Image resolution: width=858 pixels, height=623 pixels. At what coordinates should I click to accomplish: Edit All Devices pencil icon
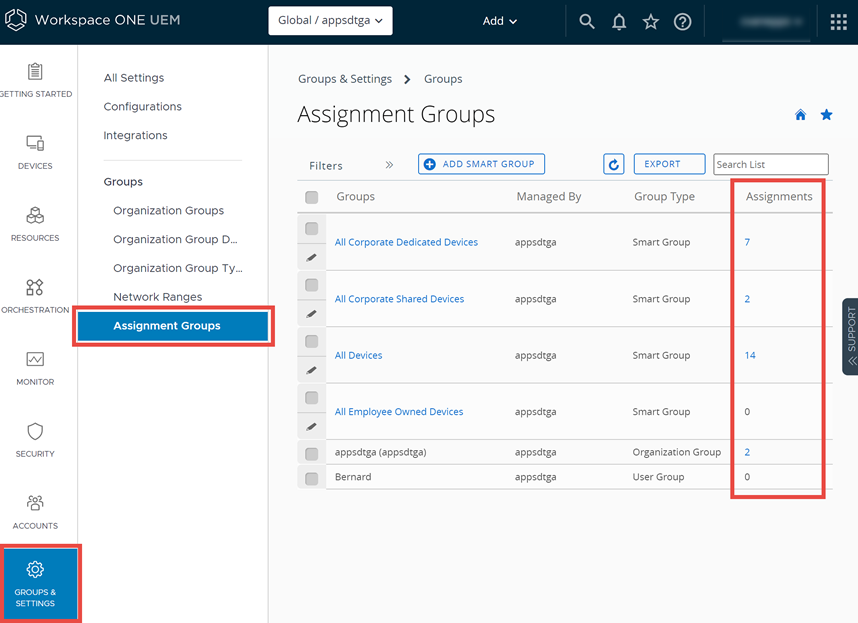[311, 370]
